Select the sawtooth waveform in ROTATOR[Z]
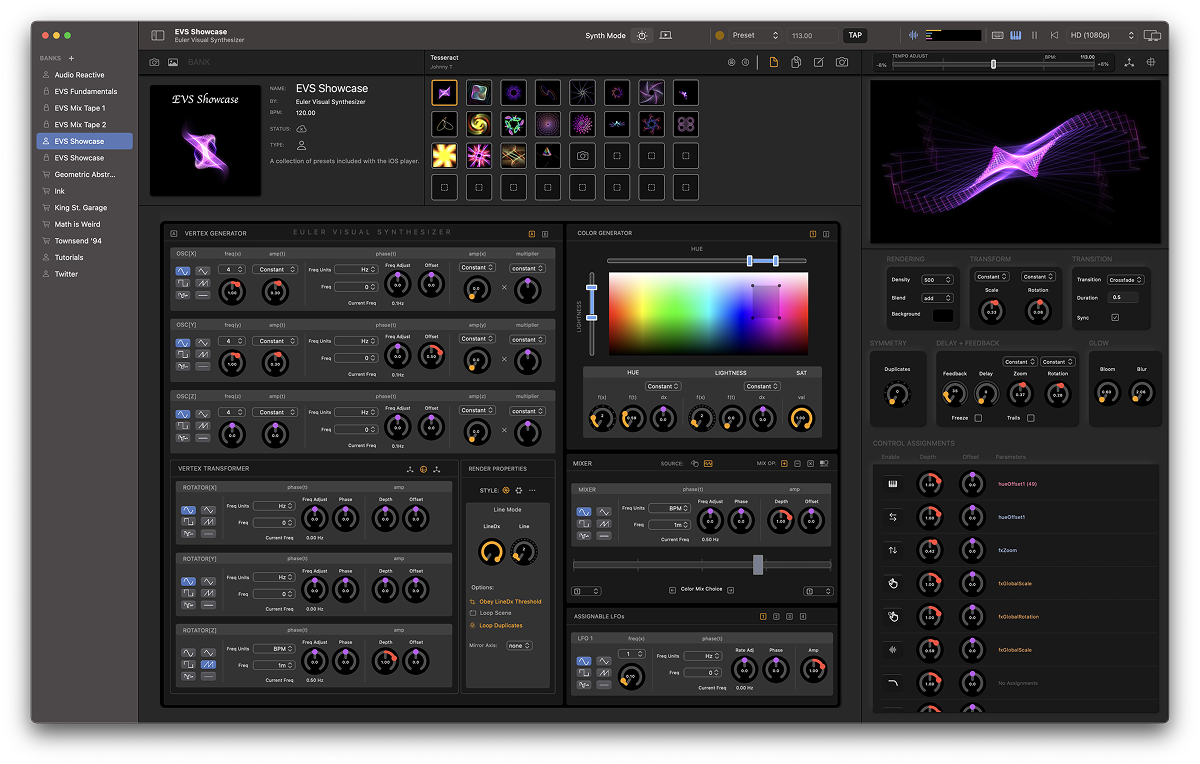 pos(207,664)
